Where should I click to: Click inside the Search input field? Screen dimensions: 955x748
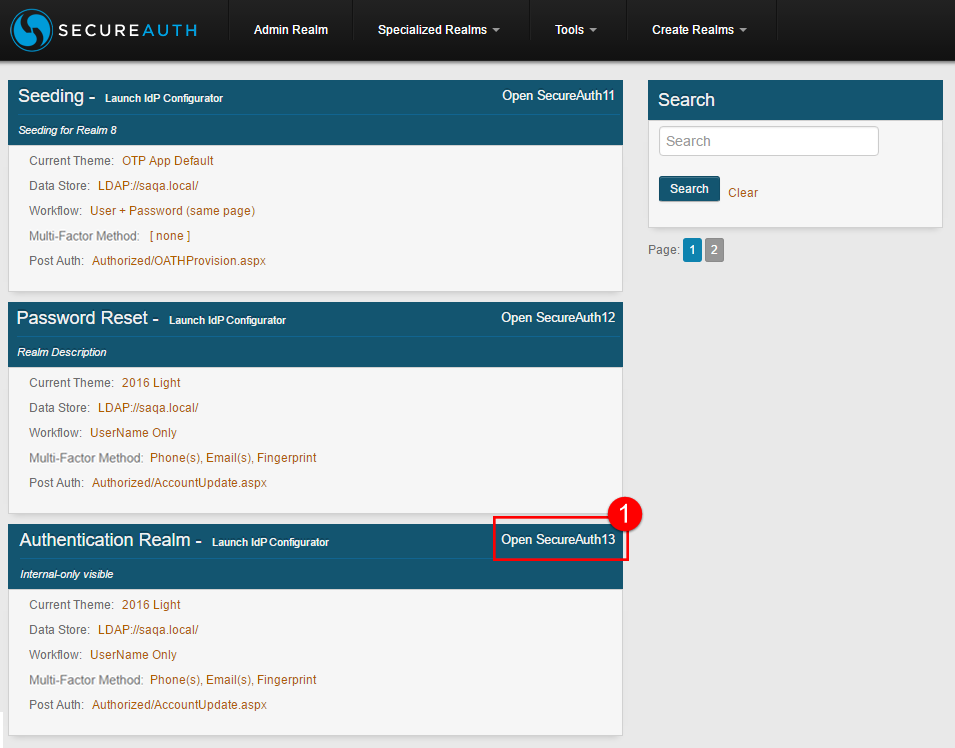tap(768, 141)
